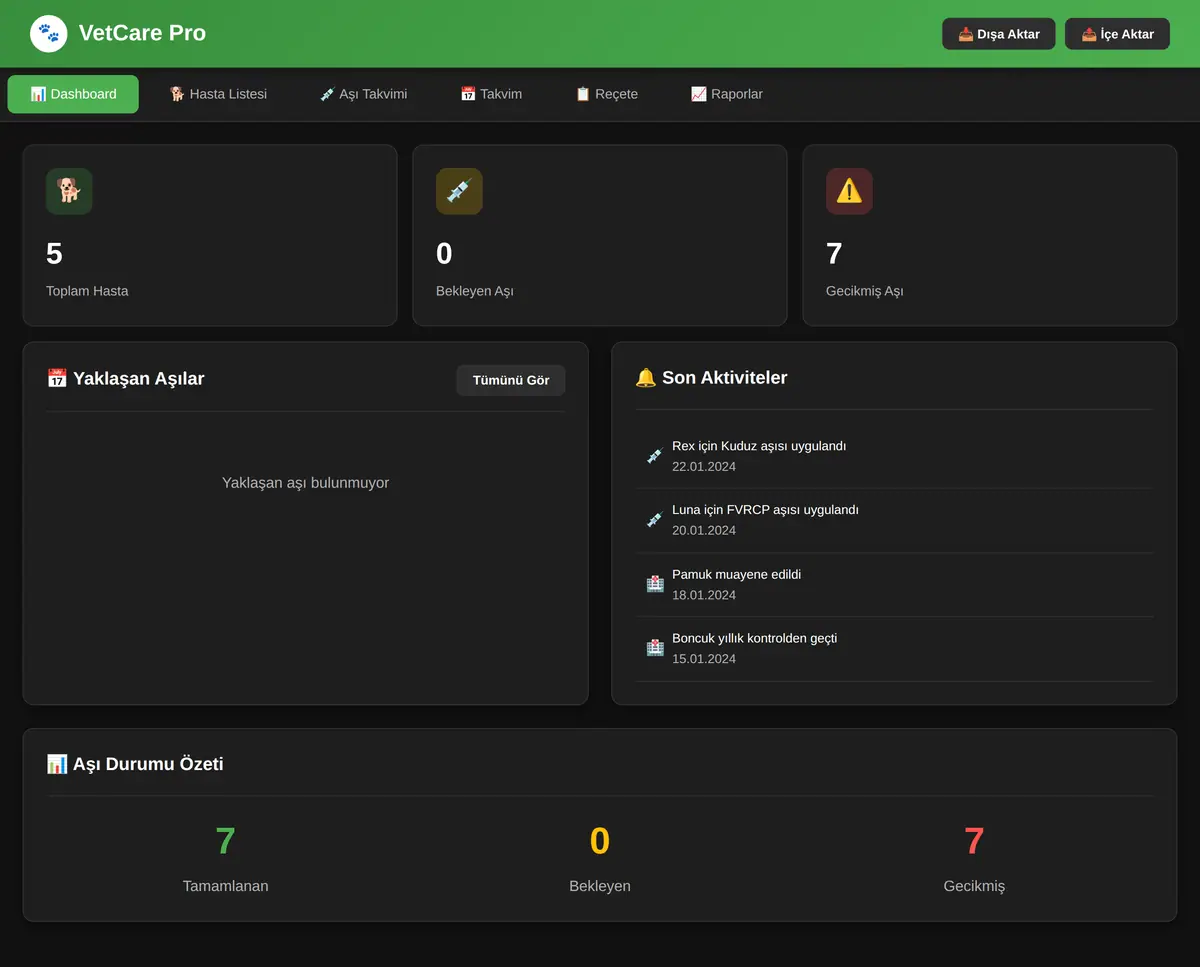Click syringe icon beside Luna FVRCP activity
Screen dimensions: 1200x967
click(655, 520)
